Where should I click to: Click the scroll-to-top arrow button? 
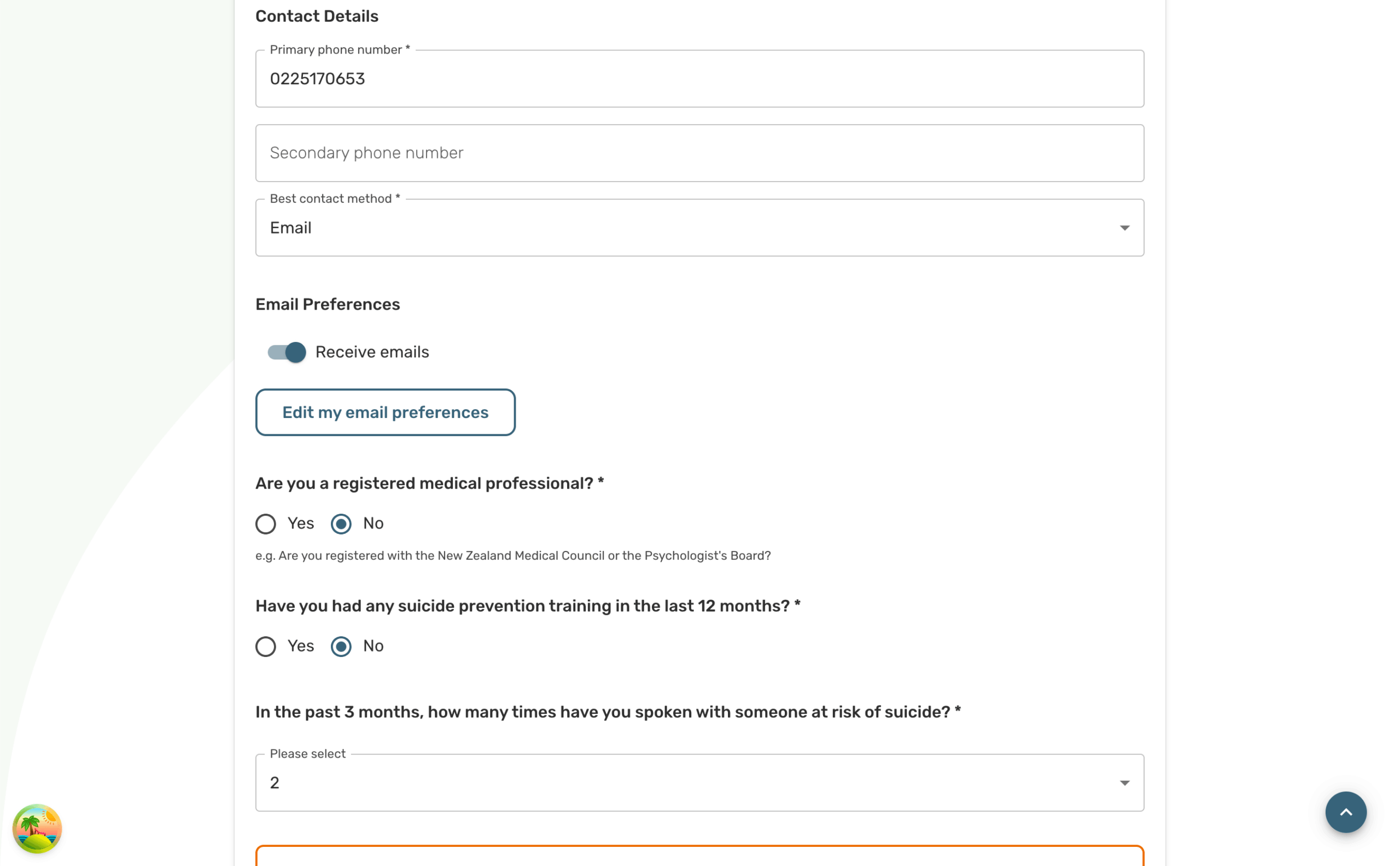pos(1345,812)
